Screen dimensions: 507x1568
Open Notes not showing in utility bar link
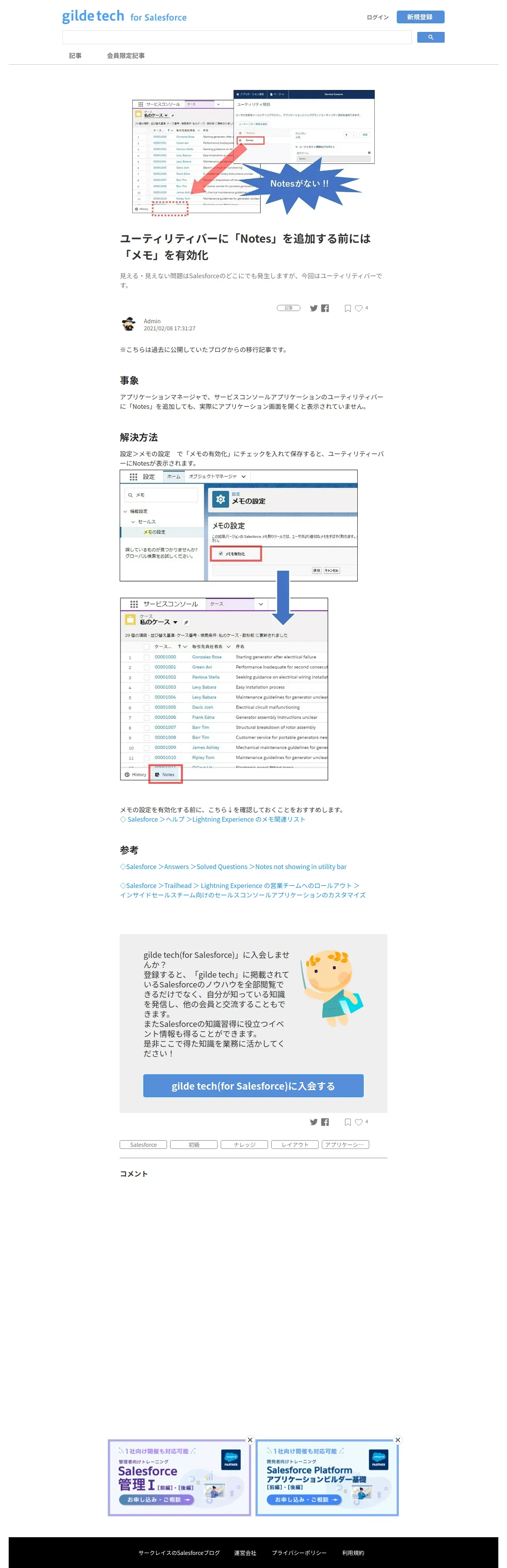tap(233, 866)
